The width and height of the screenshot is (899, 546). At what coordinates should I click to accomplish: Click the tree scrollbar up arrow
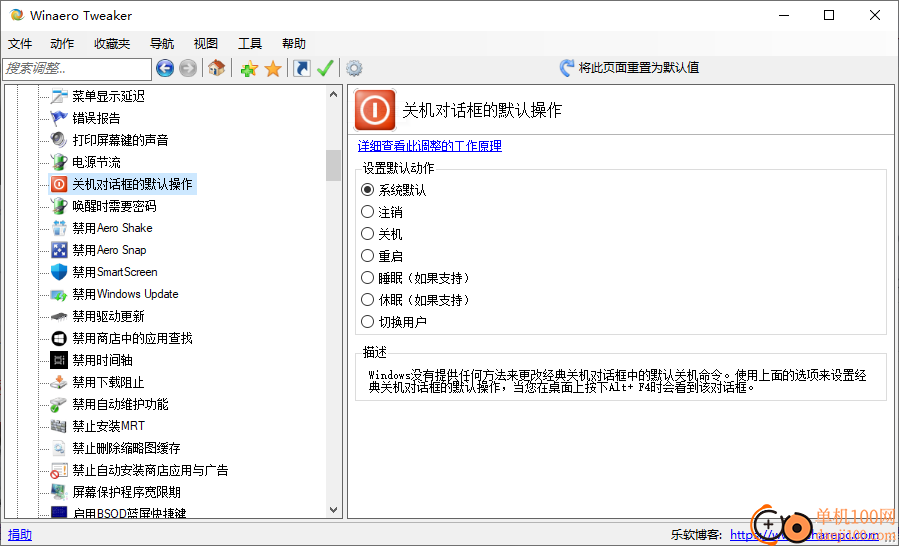pyautogui.click(x=334, y=93)
